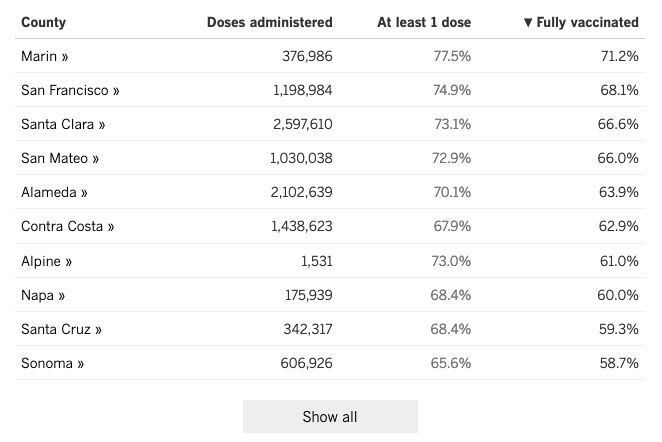Open the San Mateo county link
The height and width of the screenshot is (442, 662).
60,158
